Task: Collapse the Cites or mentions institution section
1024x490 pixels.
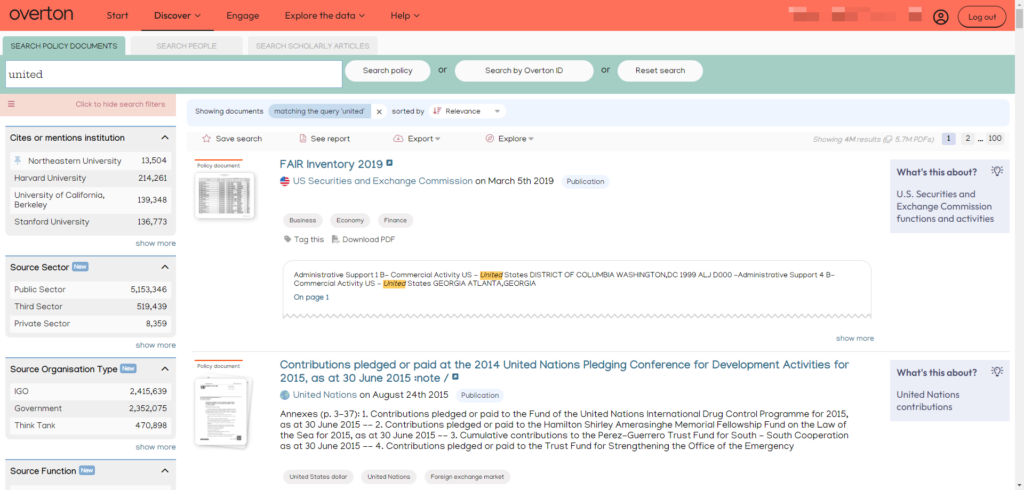Action: 165,138
